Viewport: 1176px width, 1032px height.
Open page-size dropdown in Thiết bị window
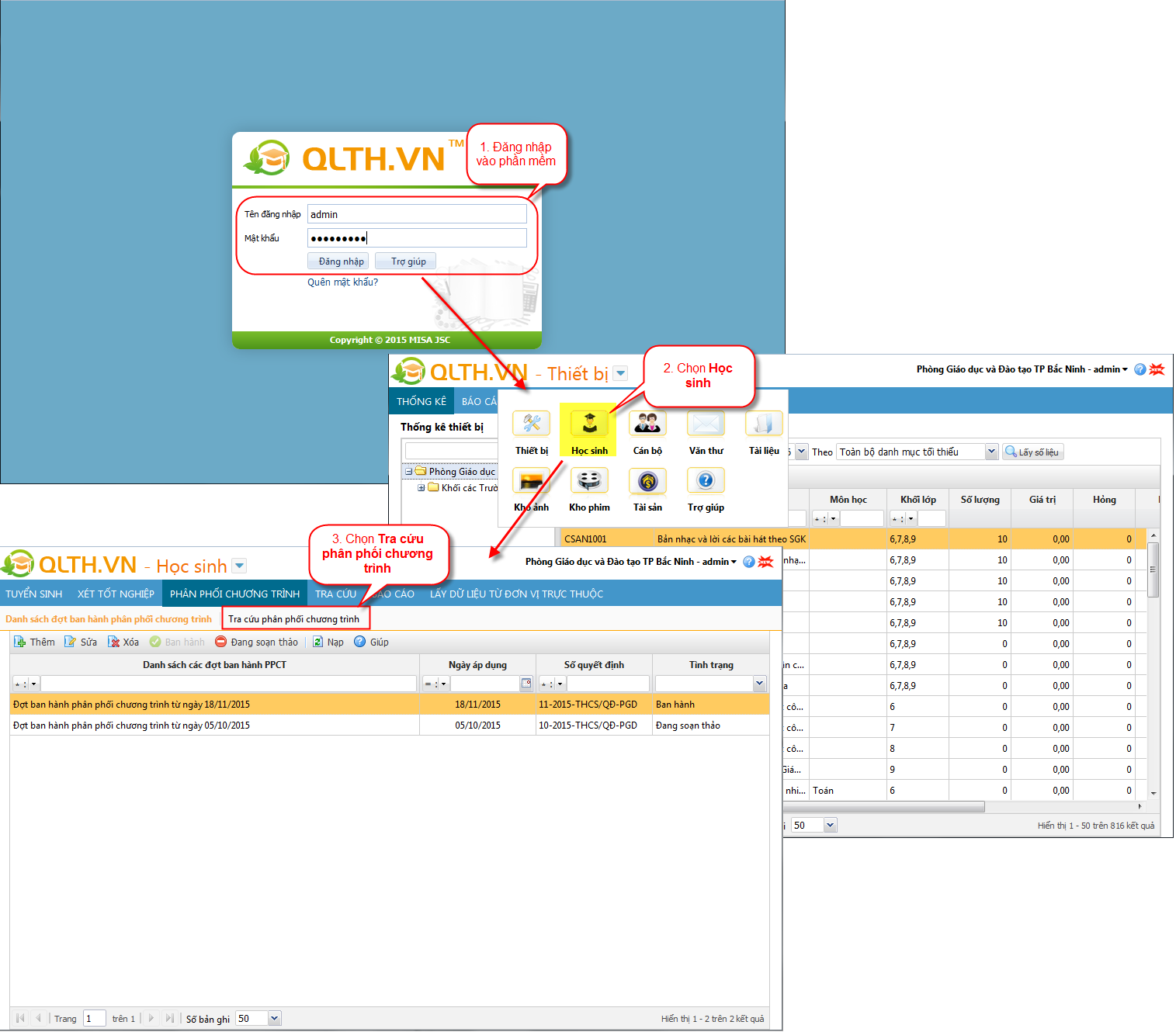tap(830, 826)
